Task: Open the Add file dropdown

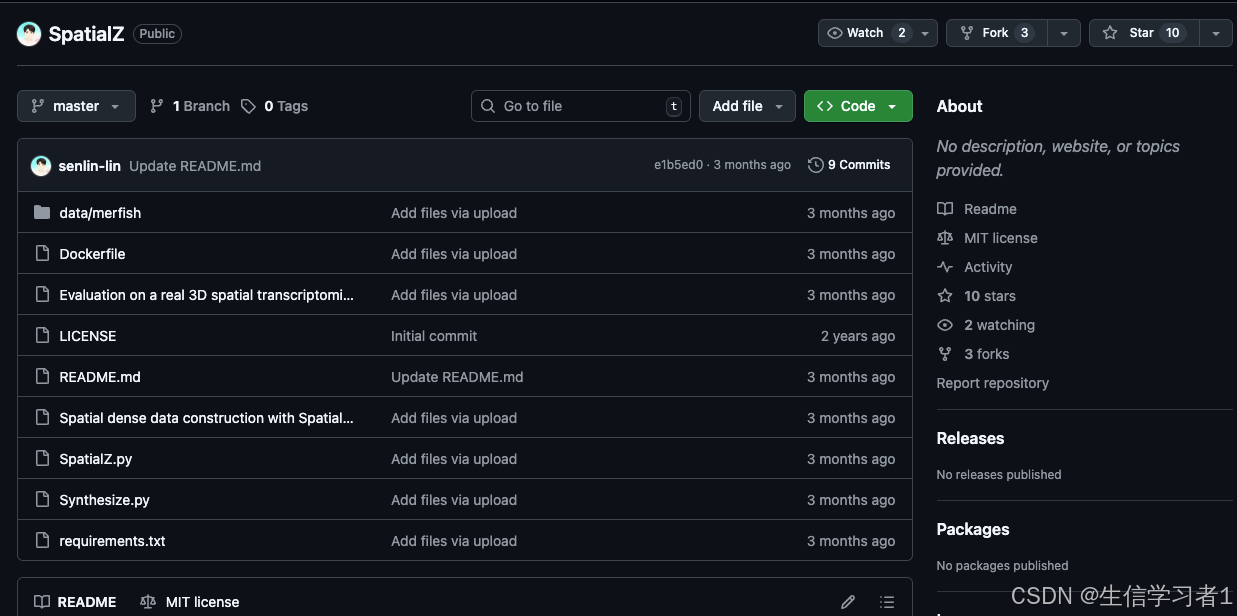Action: (747, 106)
